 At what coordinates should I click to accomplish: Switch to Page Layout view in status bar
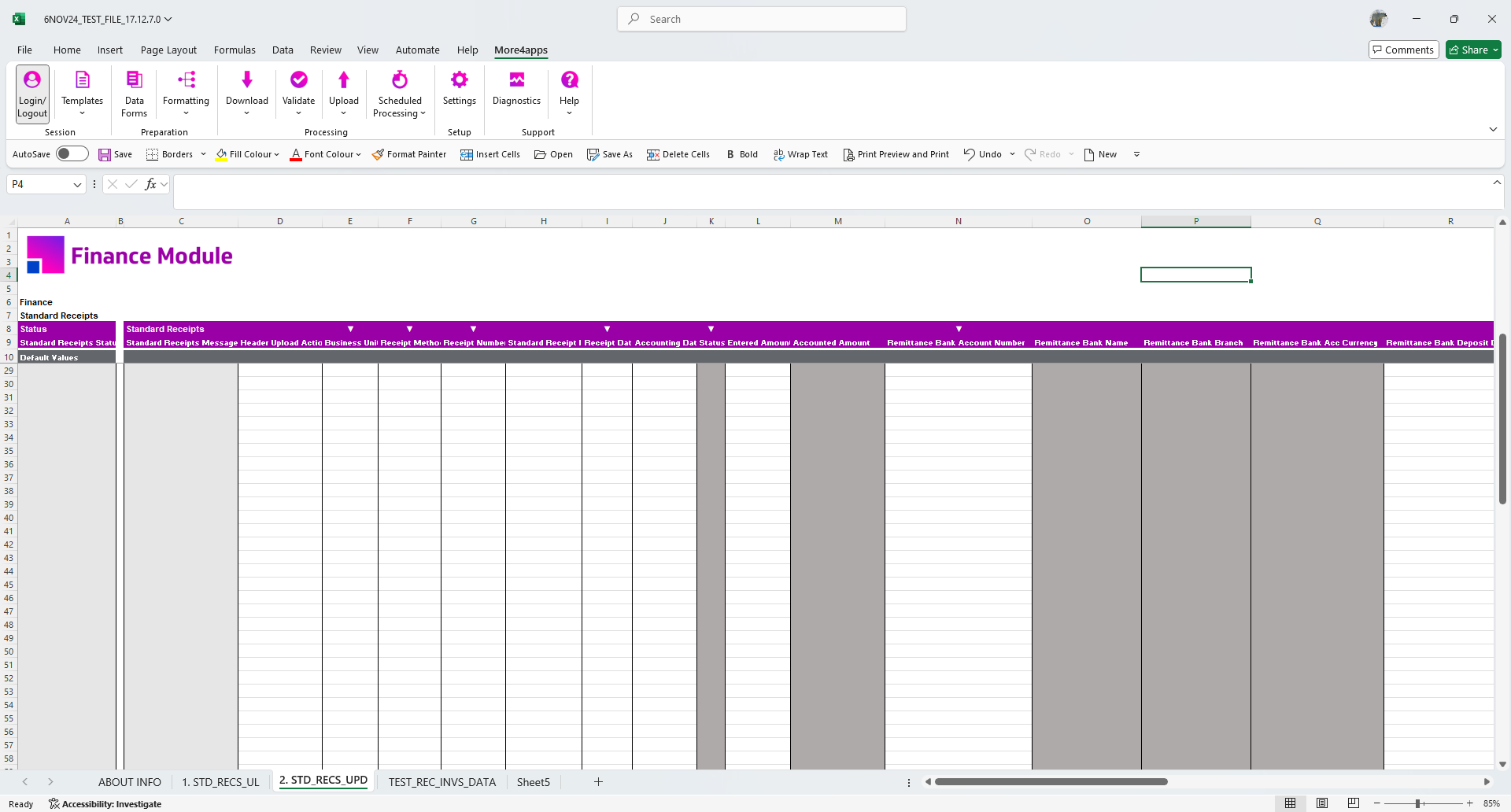[x=1322, y=803]
